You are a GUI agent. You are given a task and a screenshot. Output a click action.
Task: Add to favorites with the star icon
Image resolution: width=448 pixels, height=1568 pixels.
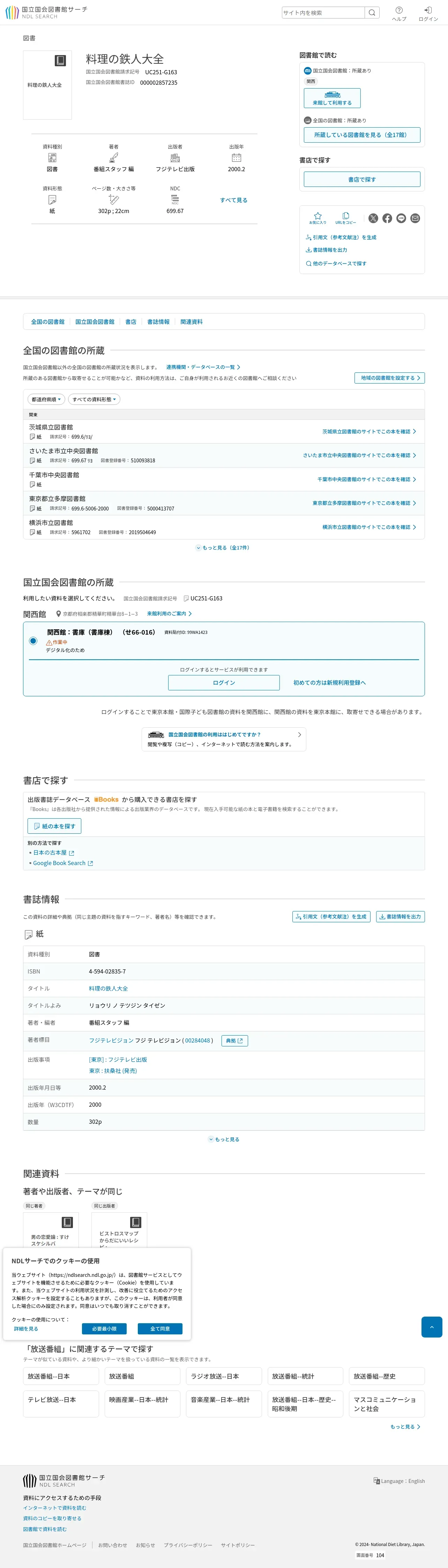point(318,218)
